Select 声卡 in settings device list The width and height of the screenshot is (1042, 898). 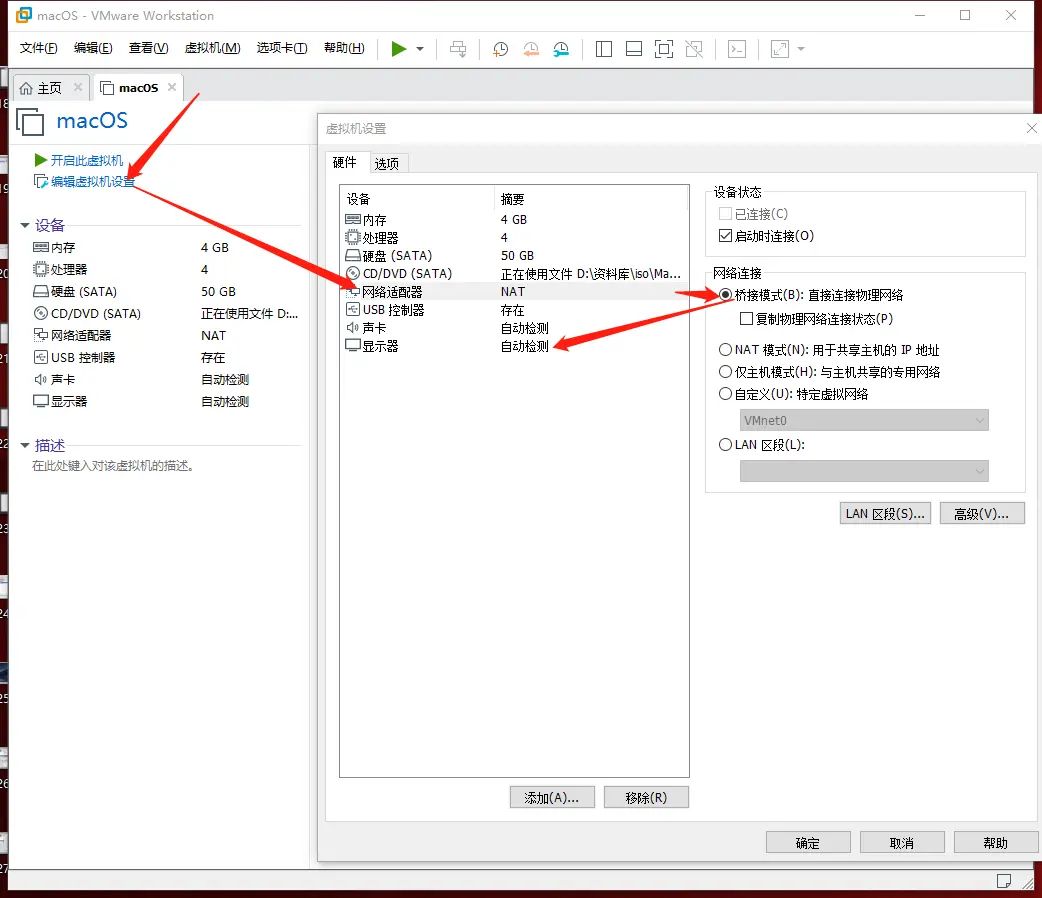coord(514,328)
